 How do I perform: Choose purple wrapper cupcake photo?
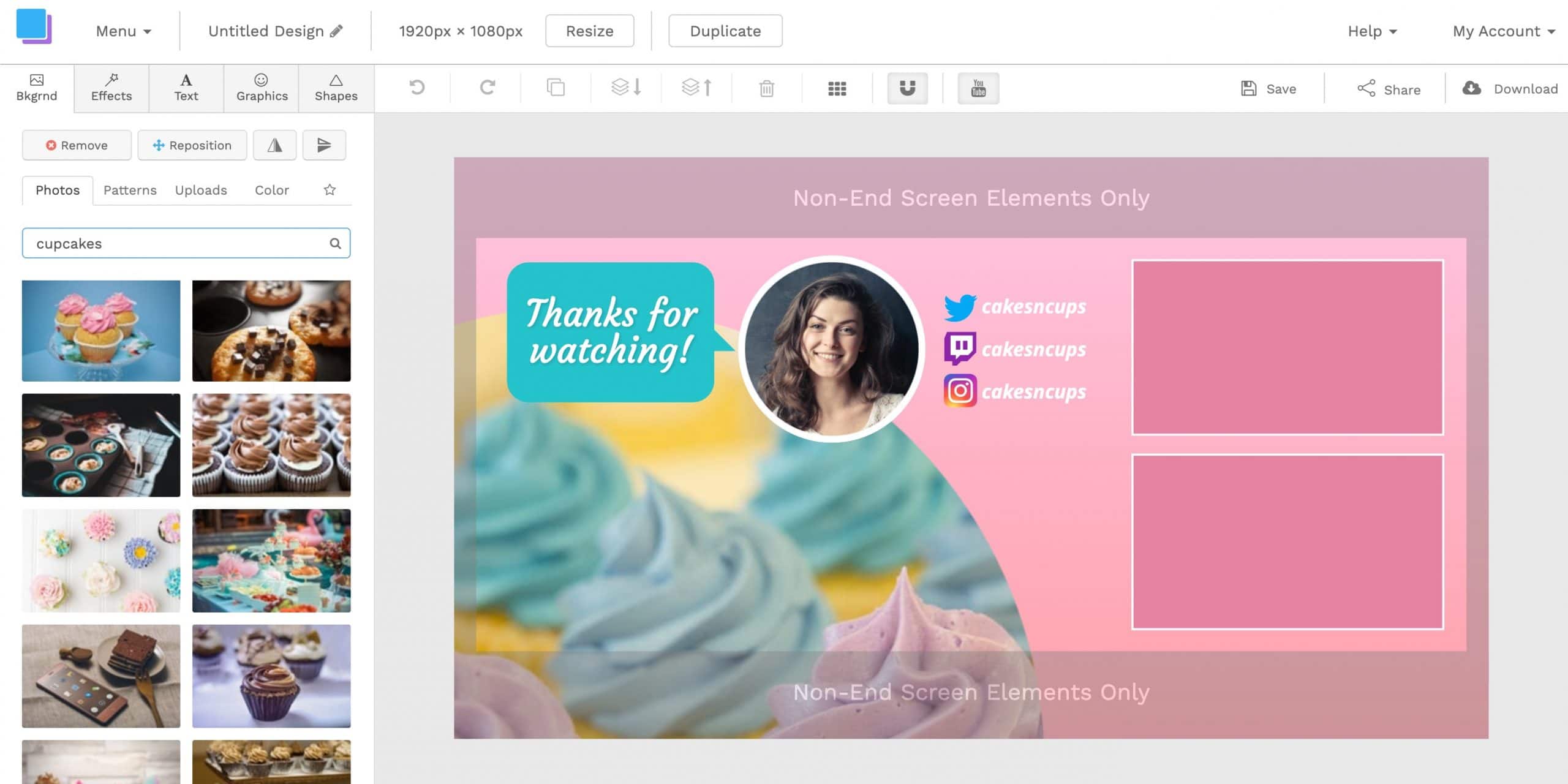(x=271, y=676)
